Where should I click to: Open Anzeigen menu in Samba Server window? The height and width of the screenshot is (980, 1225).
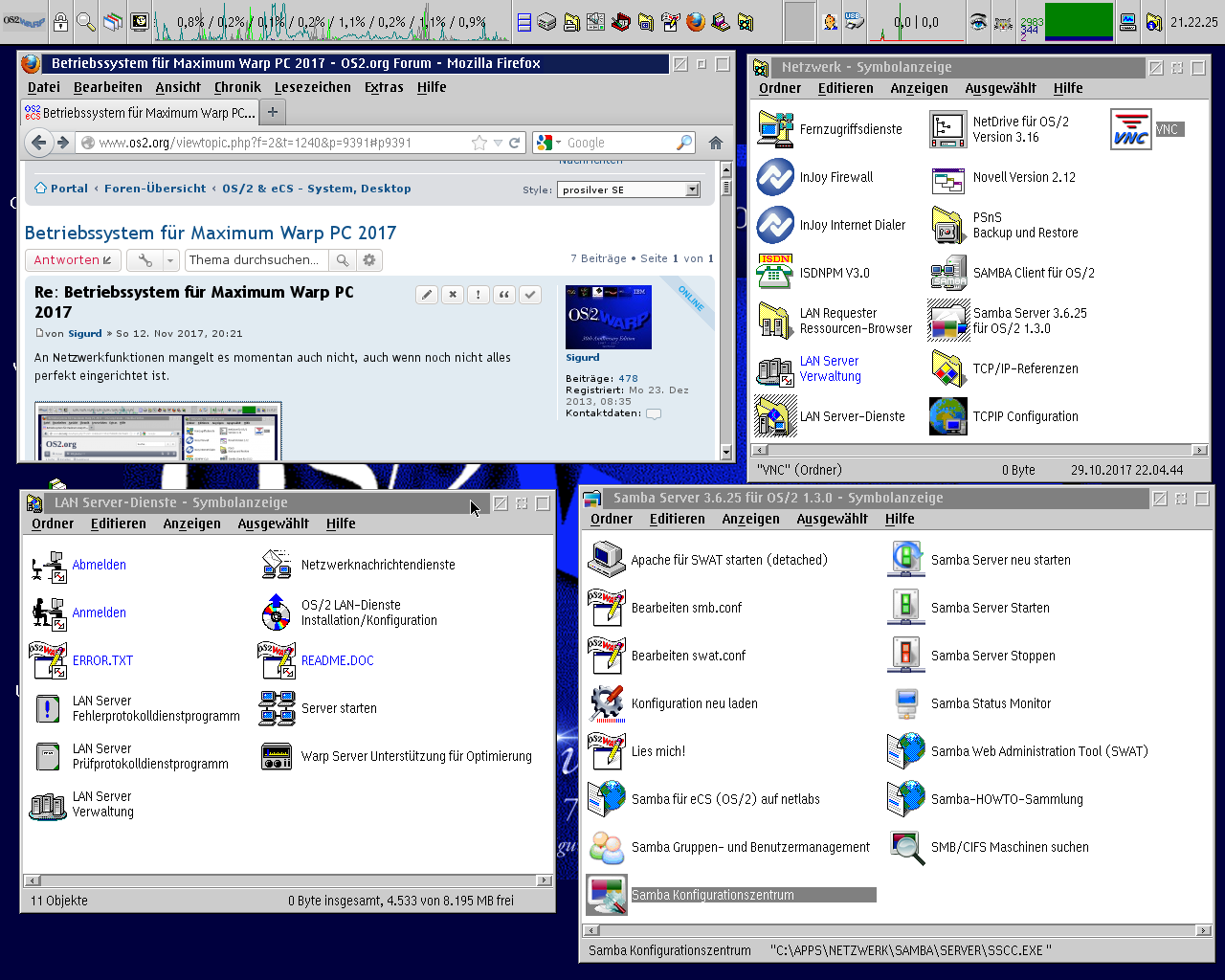point(751,519)
